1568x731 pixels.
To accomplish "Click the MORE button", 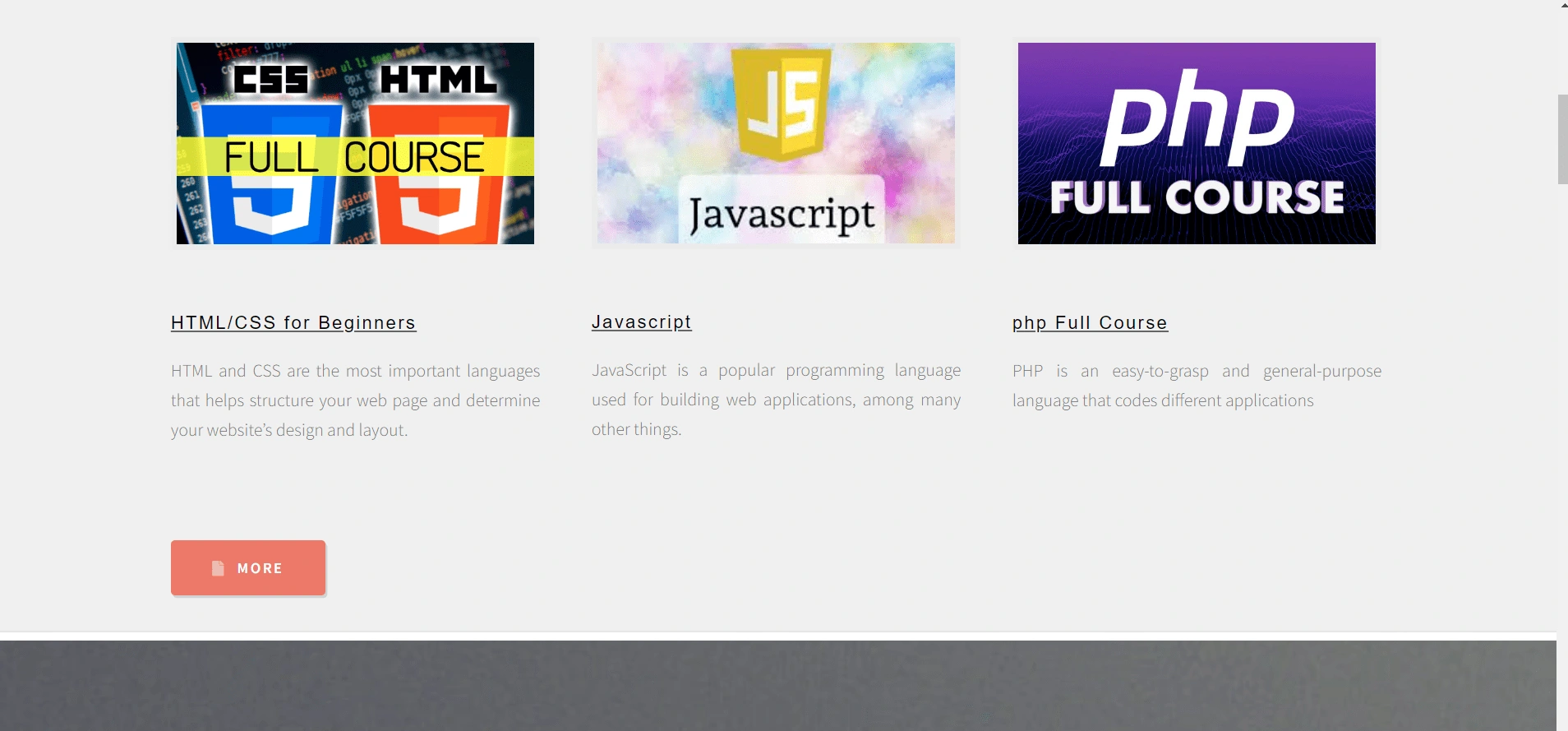I will pyautogui.click(x=248, y=567).
